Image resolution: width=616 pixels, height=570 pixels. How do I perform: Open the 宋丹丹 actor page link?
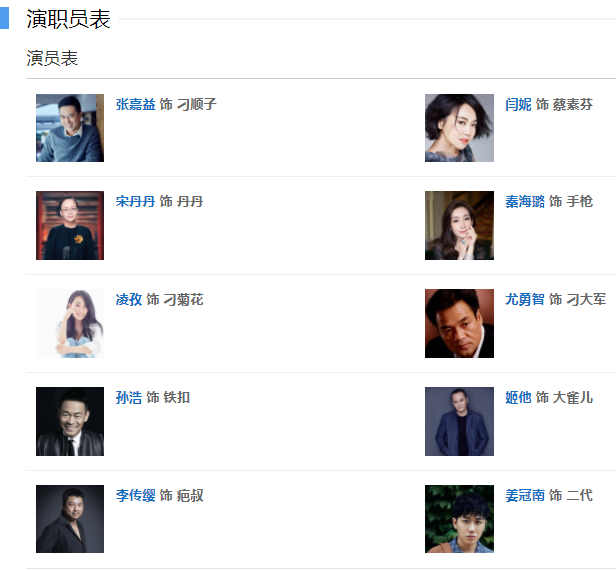136,202
